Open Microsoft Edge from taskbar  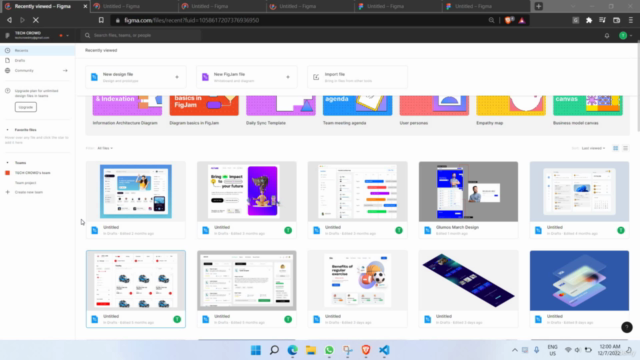click(293, 350)
